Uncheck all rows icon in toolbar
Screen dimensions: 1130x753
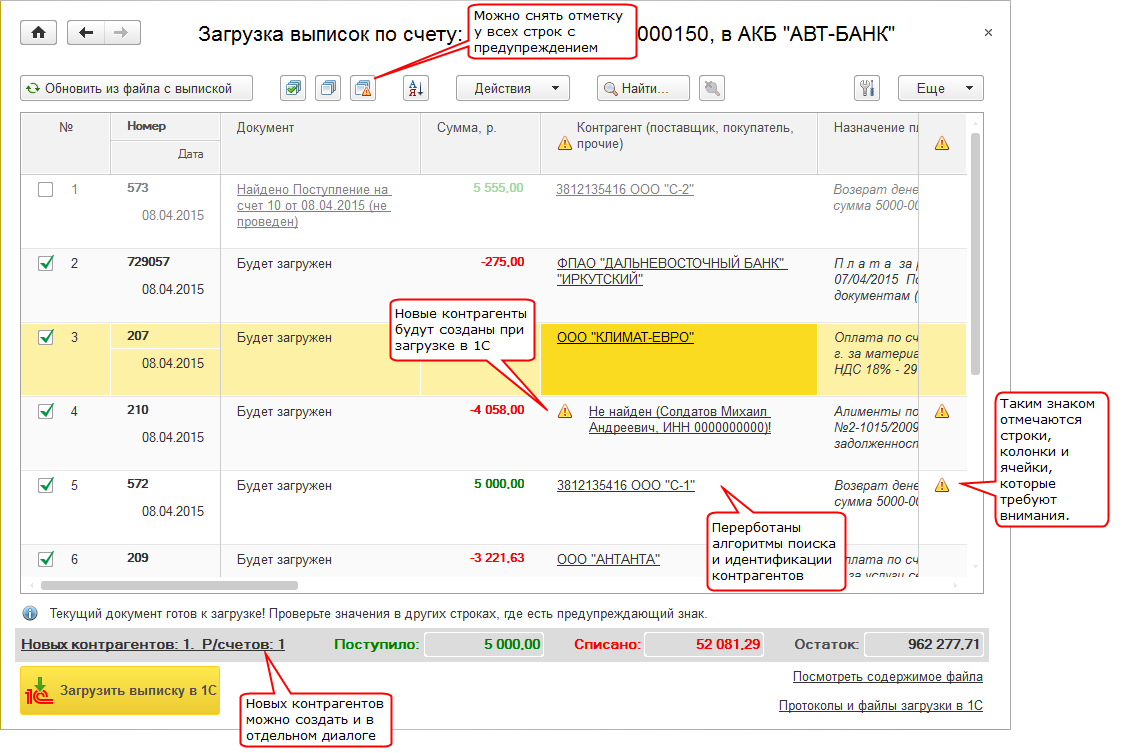tap(328, 88)
